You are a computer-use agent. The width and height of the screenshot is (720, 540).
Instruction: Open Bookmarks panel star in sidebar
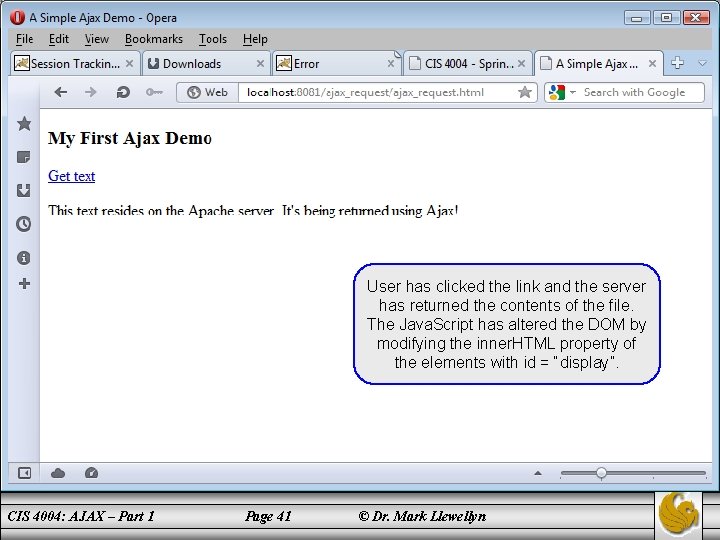click(x=24, y=123)
